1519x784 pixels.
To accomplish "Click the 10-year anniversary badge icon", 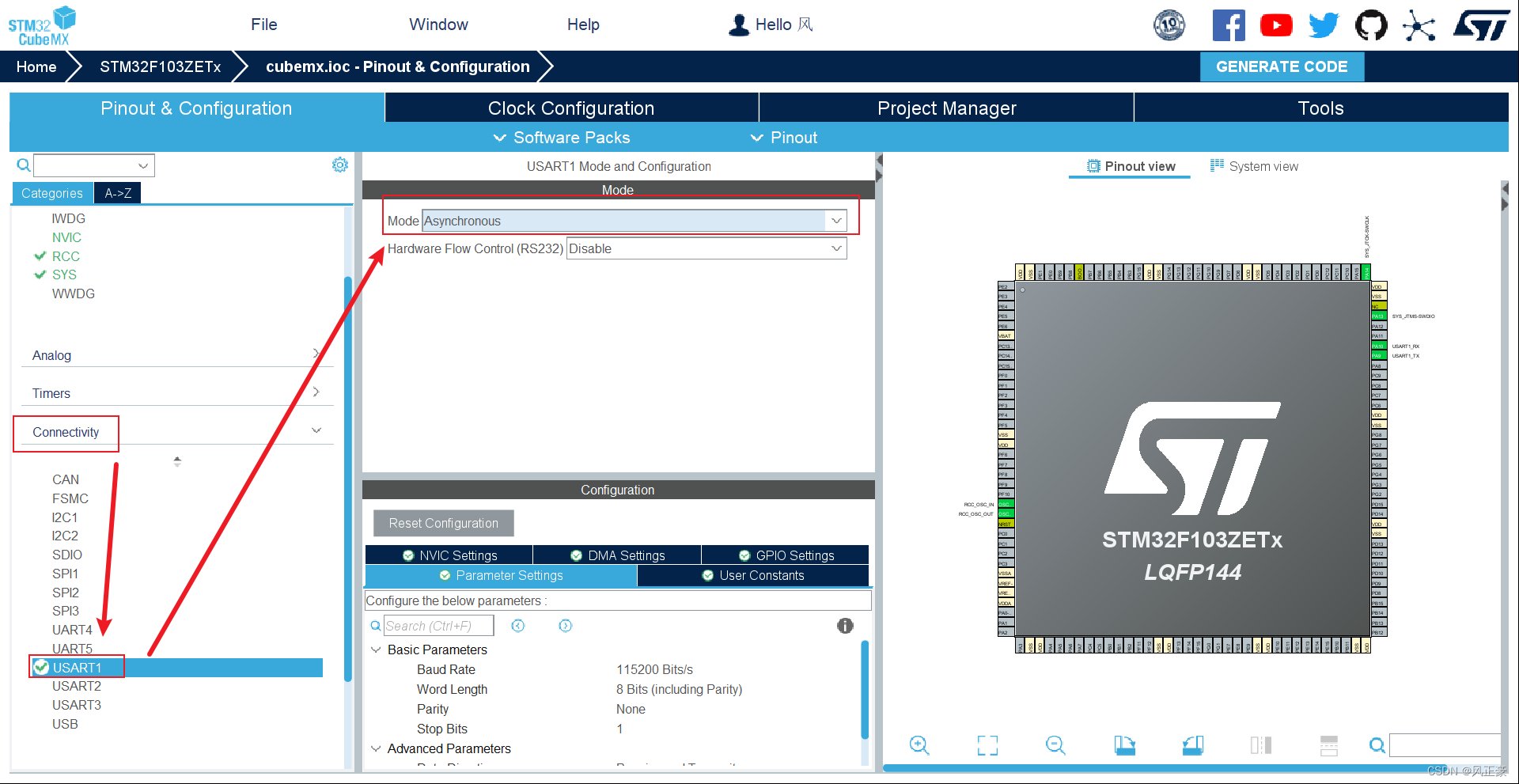I will click(1169, 25).
